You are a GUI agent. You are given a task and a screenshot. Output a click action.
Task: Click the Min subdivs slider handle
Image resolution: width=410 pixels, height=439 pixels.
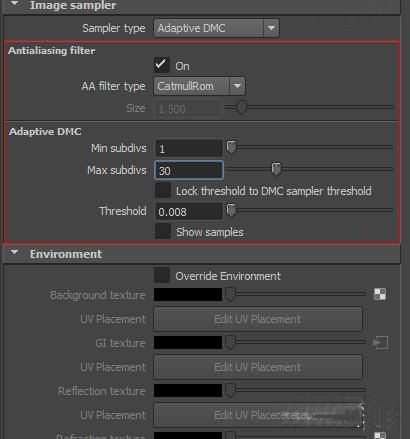coord(231,147)
